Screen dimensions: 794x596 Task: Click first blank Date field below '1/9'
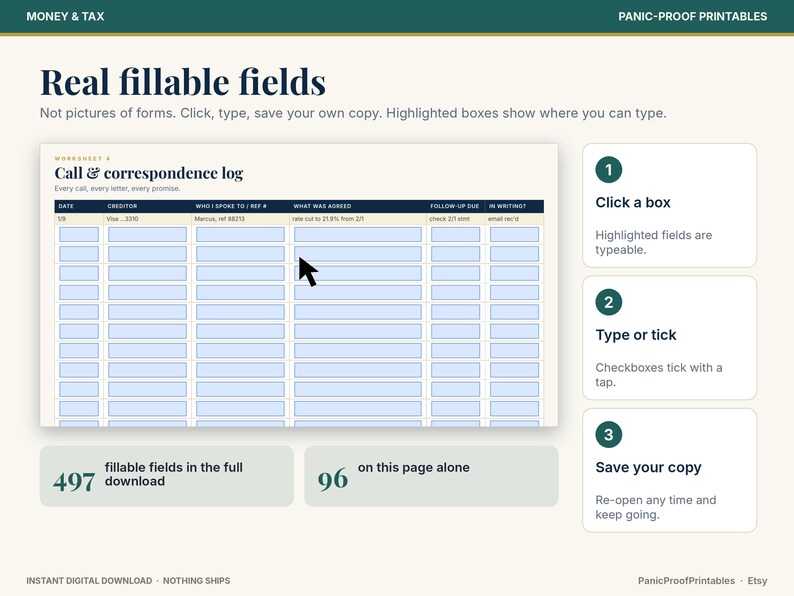coord(79,234)
